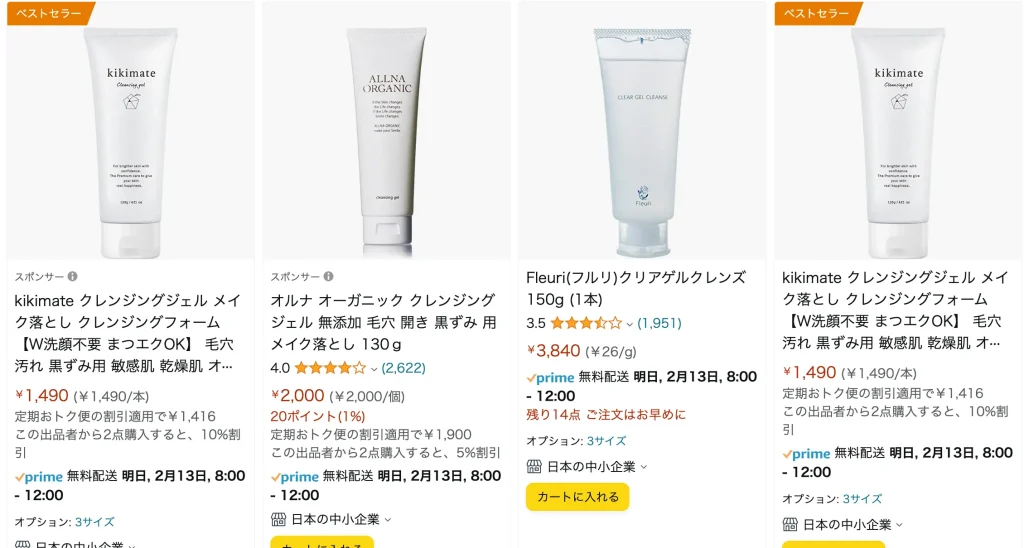This screenshot has width=1024, height=548.
Task: Click the Fleuri star rating icons
Action: click(586, 323)
